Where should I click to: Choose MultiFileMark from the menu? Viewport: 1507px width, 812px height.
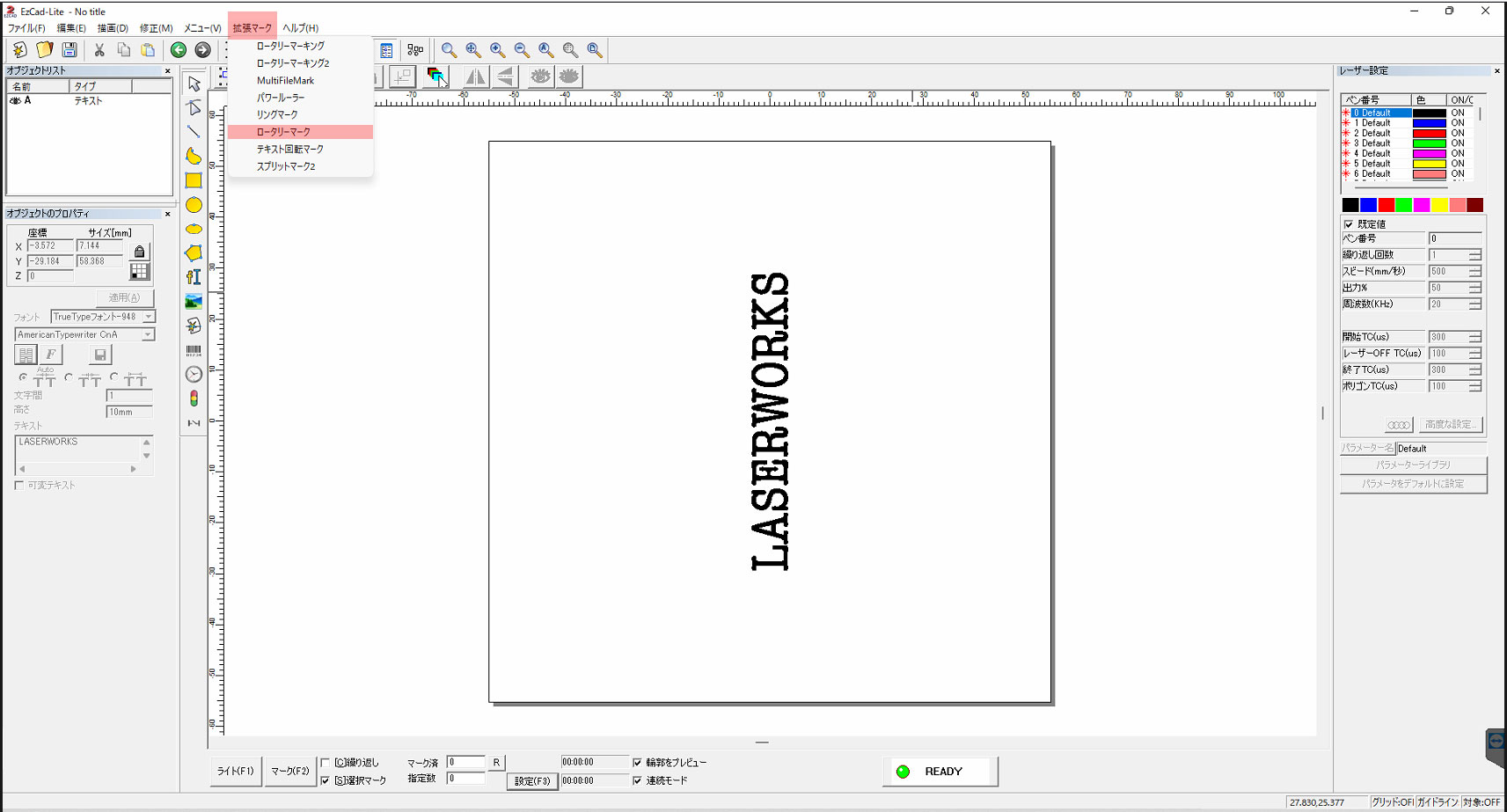pyautogui.click(x=300, y=80)
